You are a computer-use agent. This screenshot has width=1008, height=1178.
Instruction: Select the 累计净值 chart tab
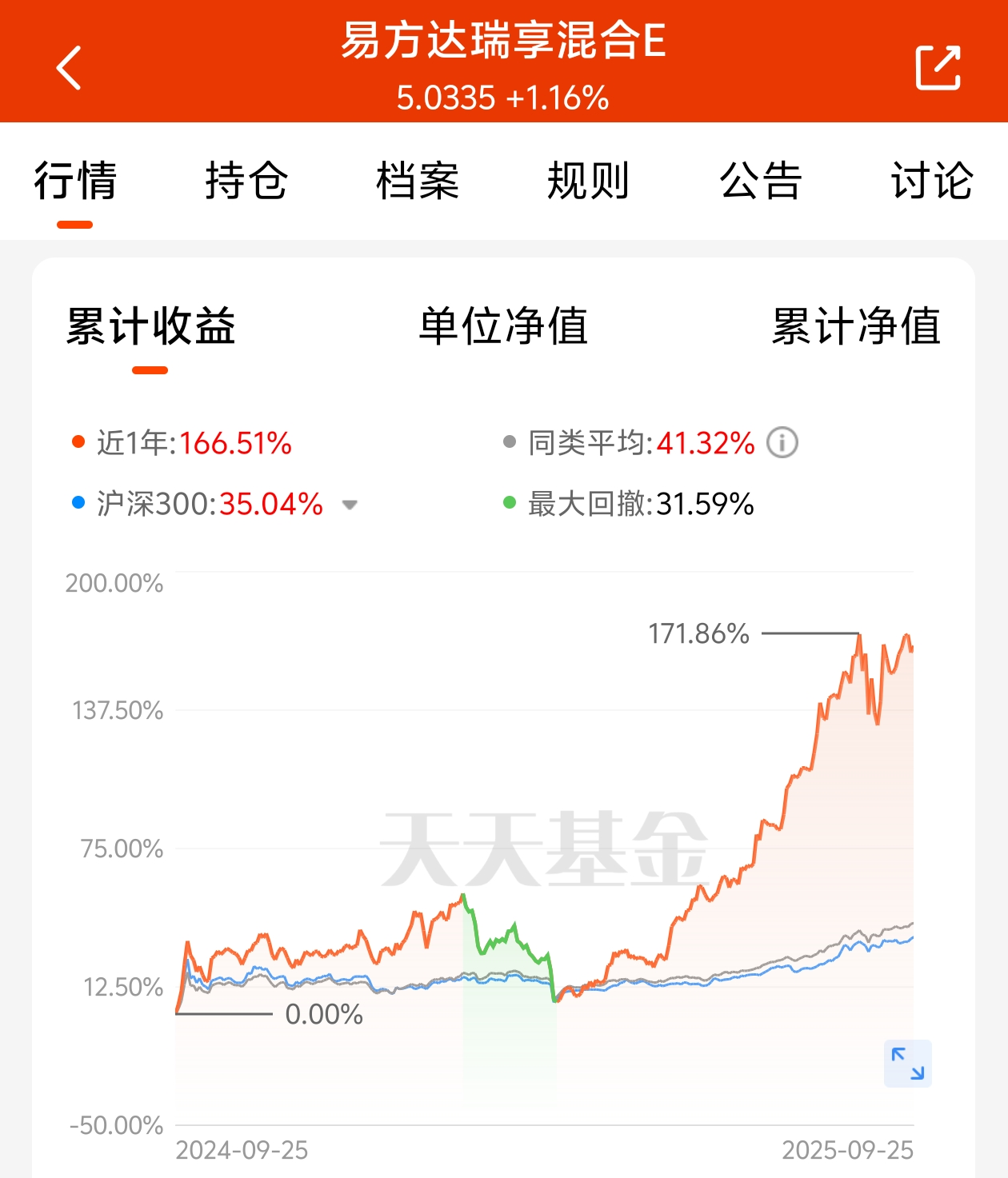coord(856,326)
